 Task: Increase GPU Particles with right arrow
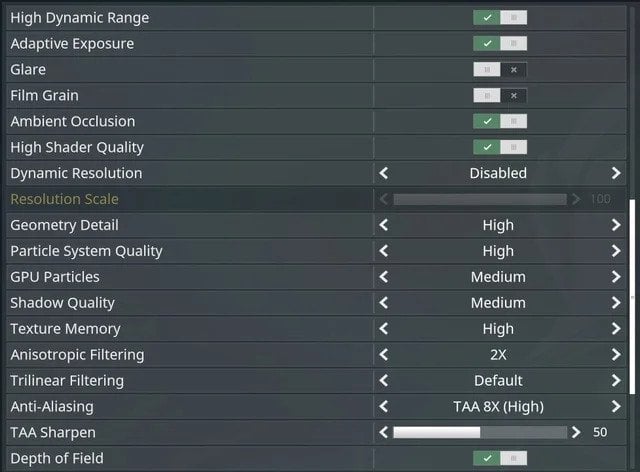click(x=615, y=277)
